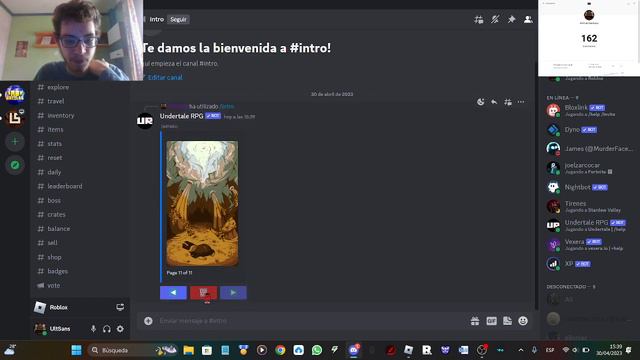Image resolution: width=640 pixels, height=360 pixels.
Task: Click the Undertale RPG message author name
Action: 181,116
